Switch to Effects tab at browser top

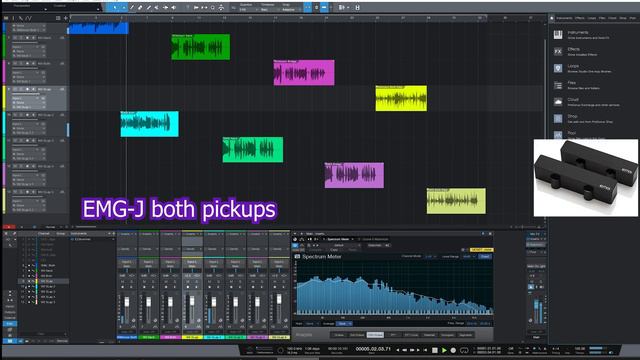[580, 18]
